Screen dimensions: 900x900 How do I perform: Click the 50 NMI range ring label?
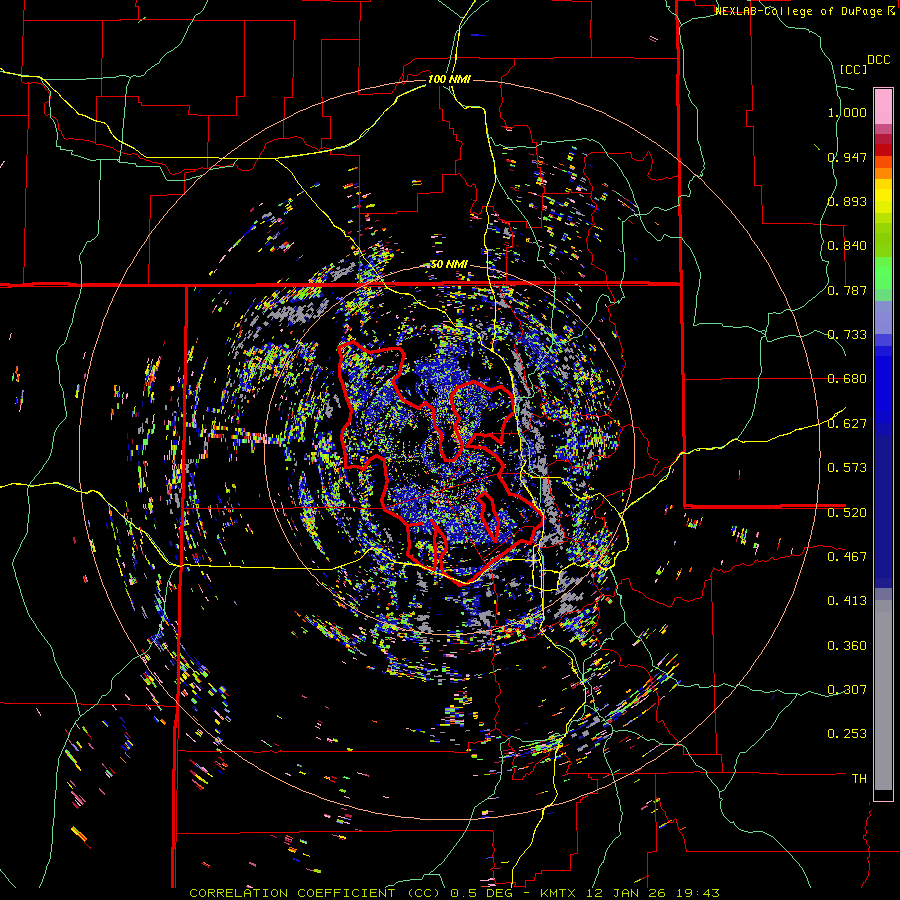tap(449, 265)
